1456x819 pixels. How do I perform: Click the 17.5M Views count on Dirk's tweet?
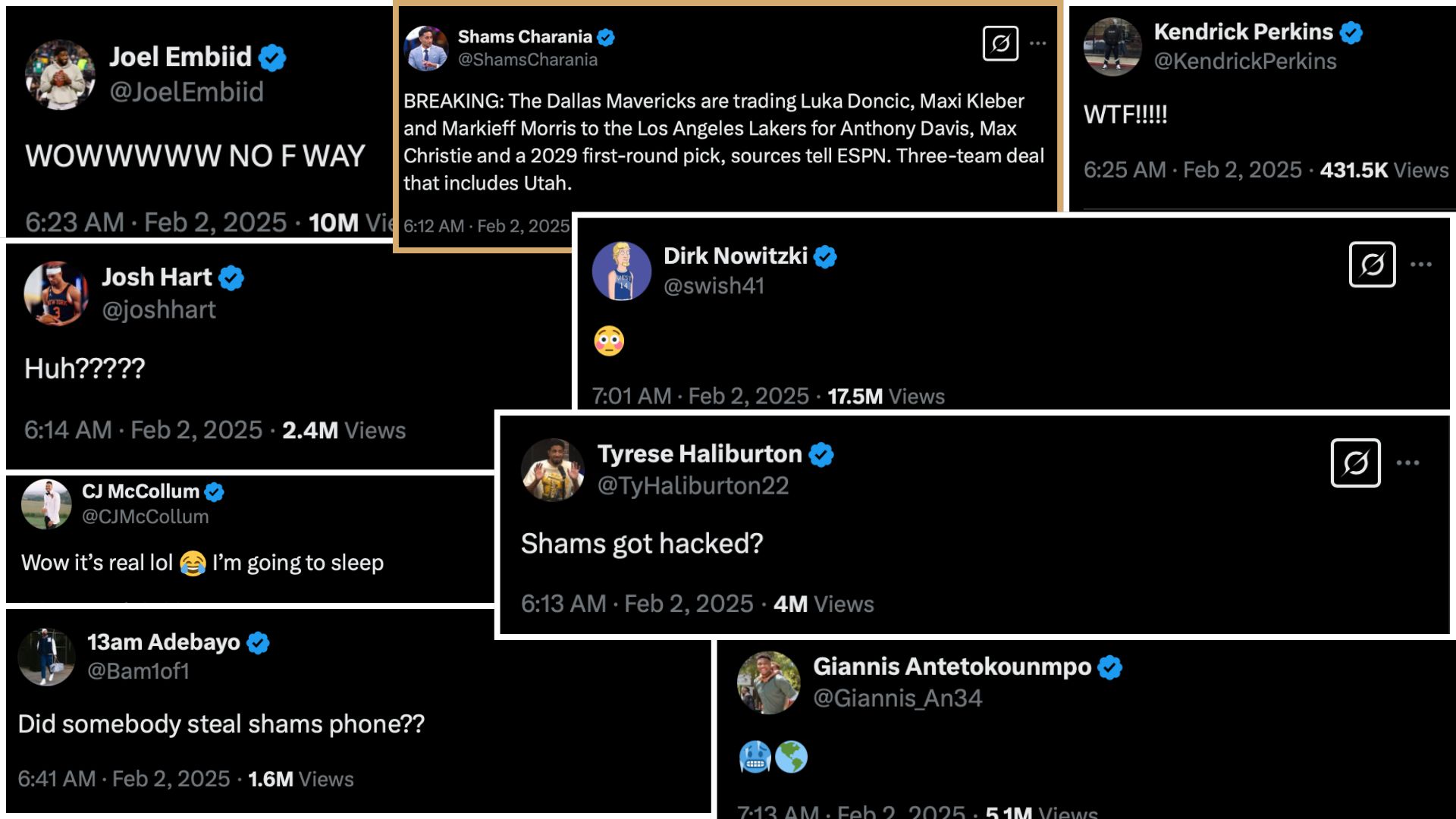pos(886,396)
